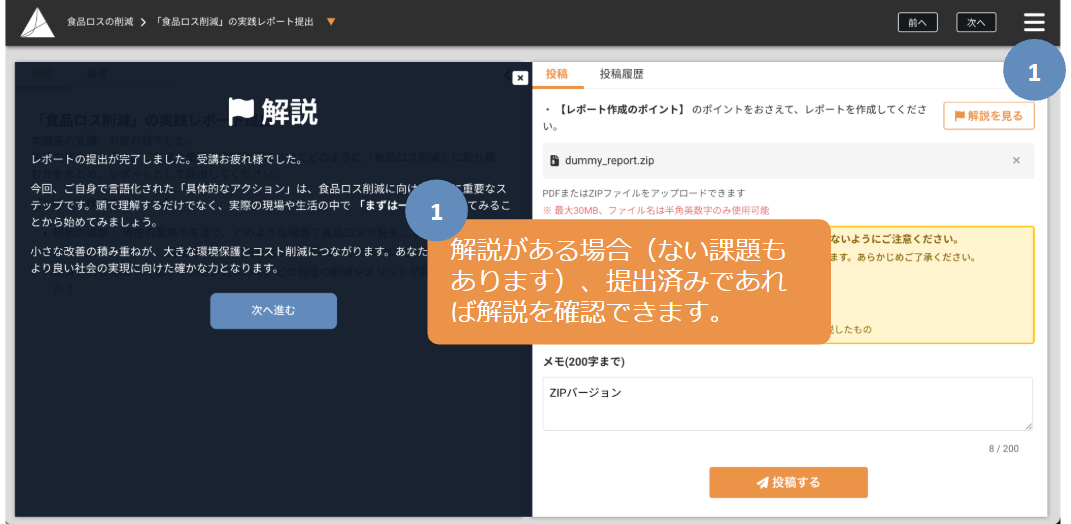Image resolution: width=1071 pixels, height=524 pixels.
Task: Click the dummy_report.zip file icon
Action: pyautogui.click(x=554, y=161)
